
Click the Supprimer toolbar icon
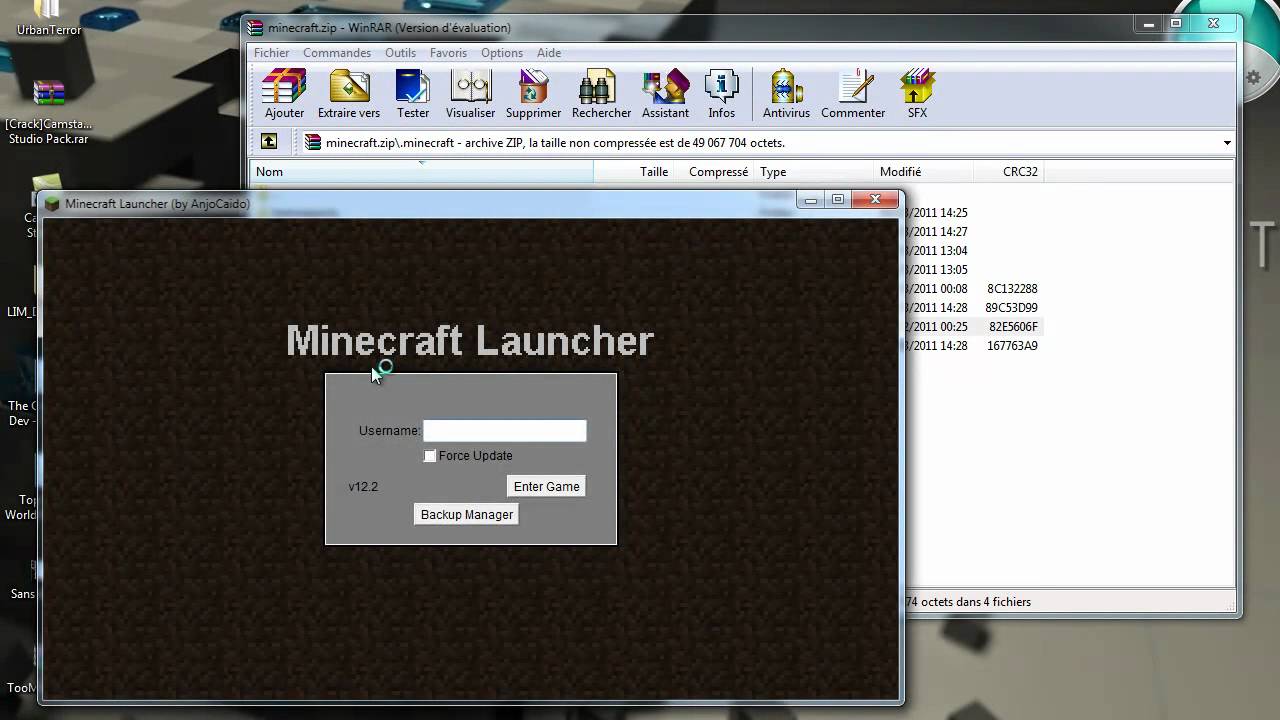tap(533, 95)
